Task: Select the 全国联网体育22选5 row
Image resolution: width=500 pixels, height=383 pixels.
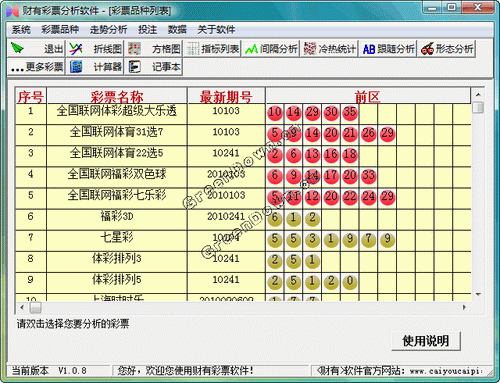Action: 243,156
